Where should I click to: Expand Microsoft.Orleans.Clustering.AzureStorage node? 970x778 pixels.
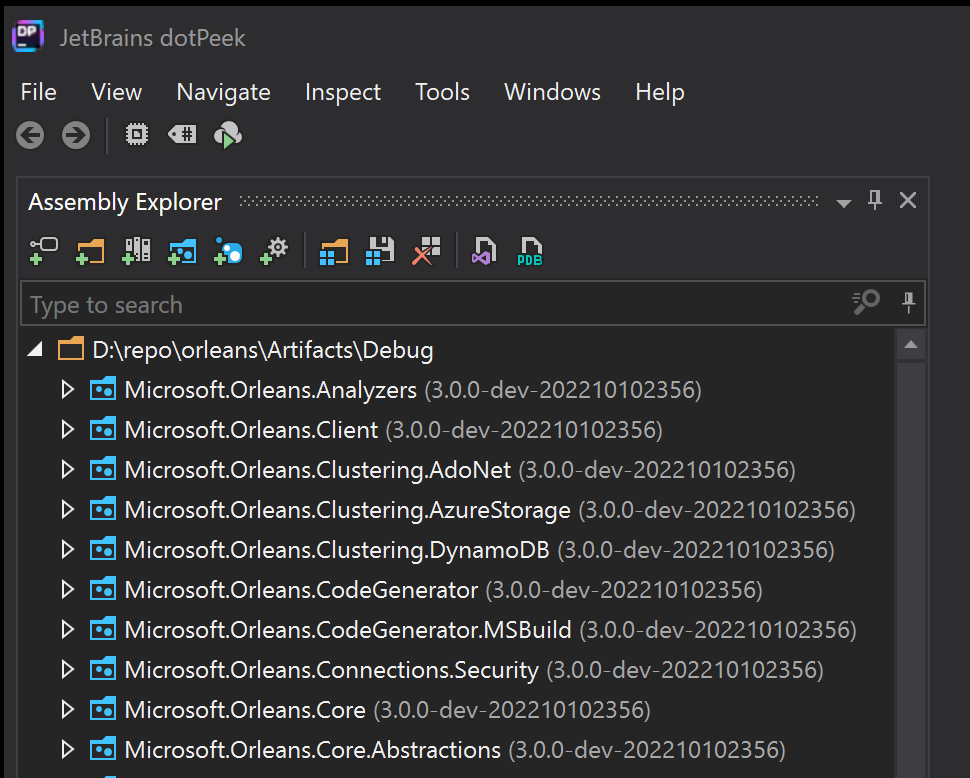(x=68, y=510)
